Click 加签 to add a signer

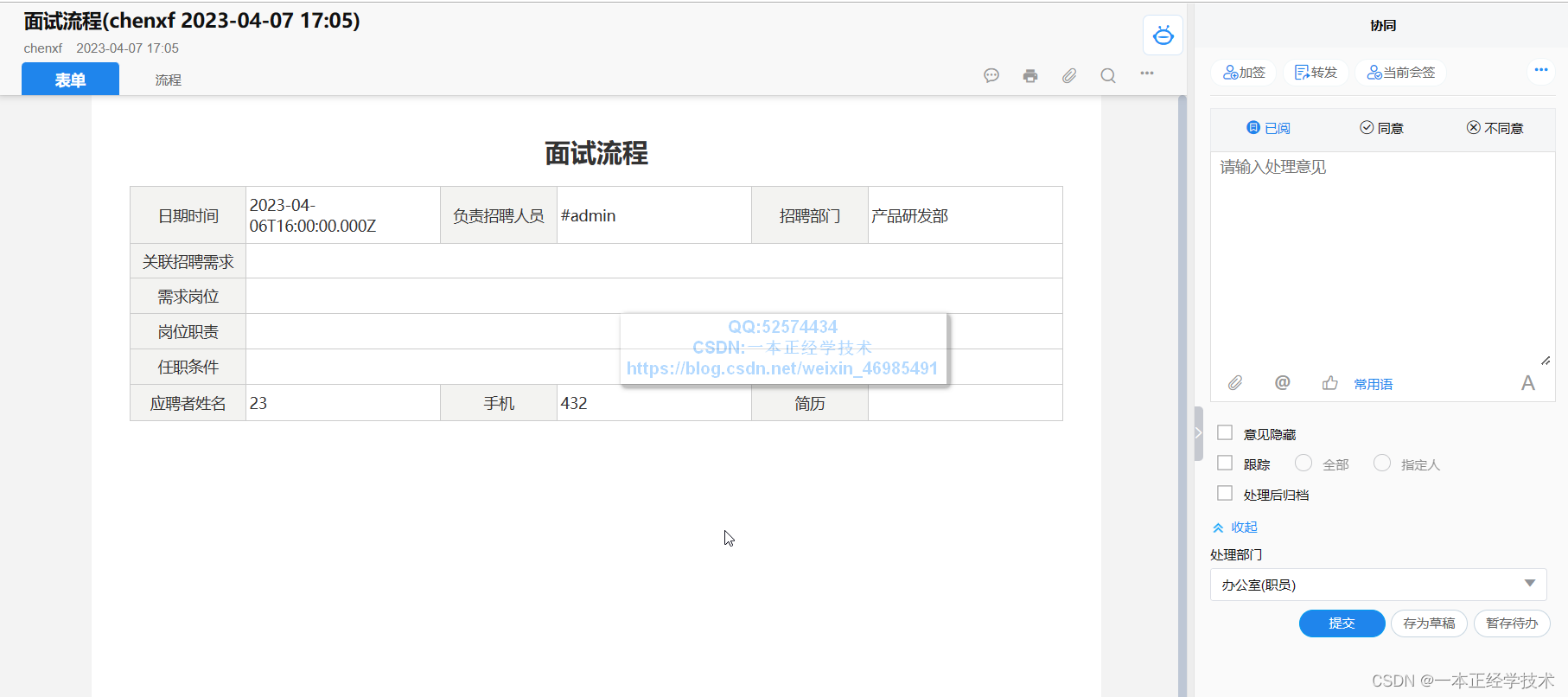point(1244,73)
